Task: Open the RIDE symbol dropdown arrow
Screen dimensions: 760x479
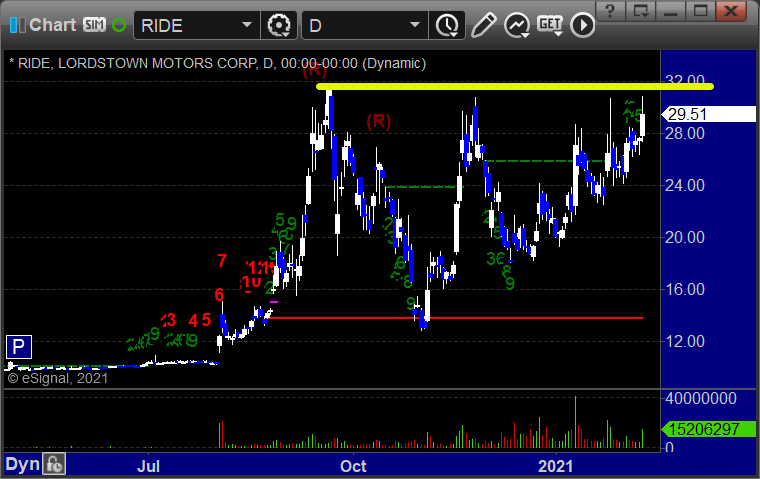Action: coord(247,25)
